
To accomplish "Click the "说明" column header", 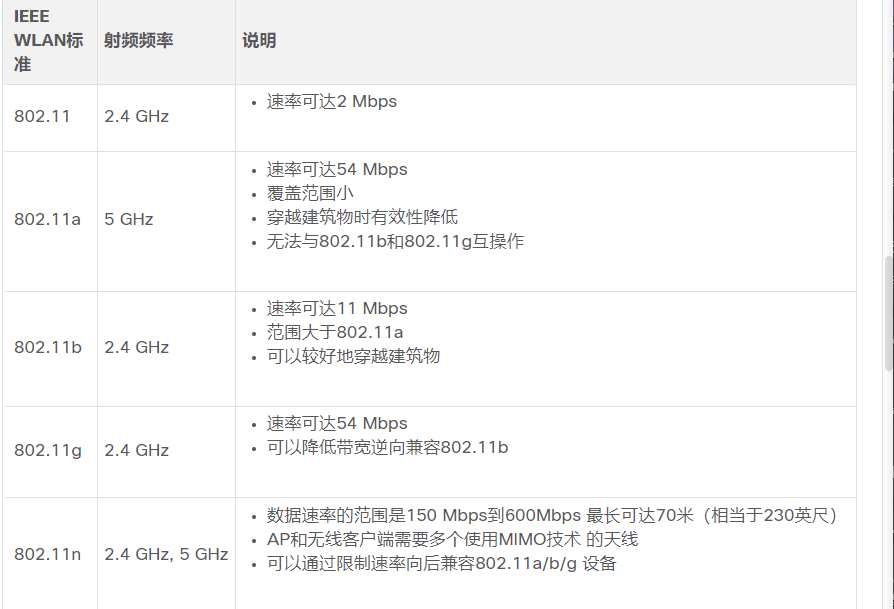I will pyautogui.click(x=259, y=41).
